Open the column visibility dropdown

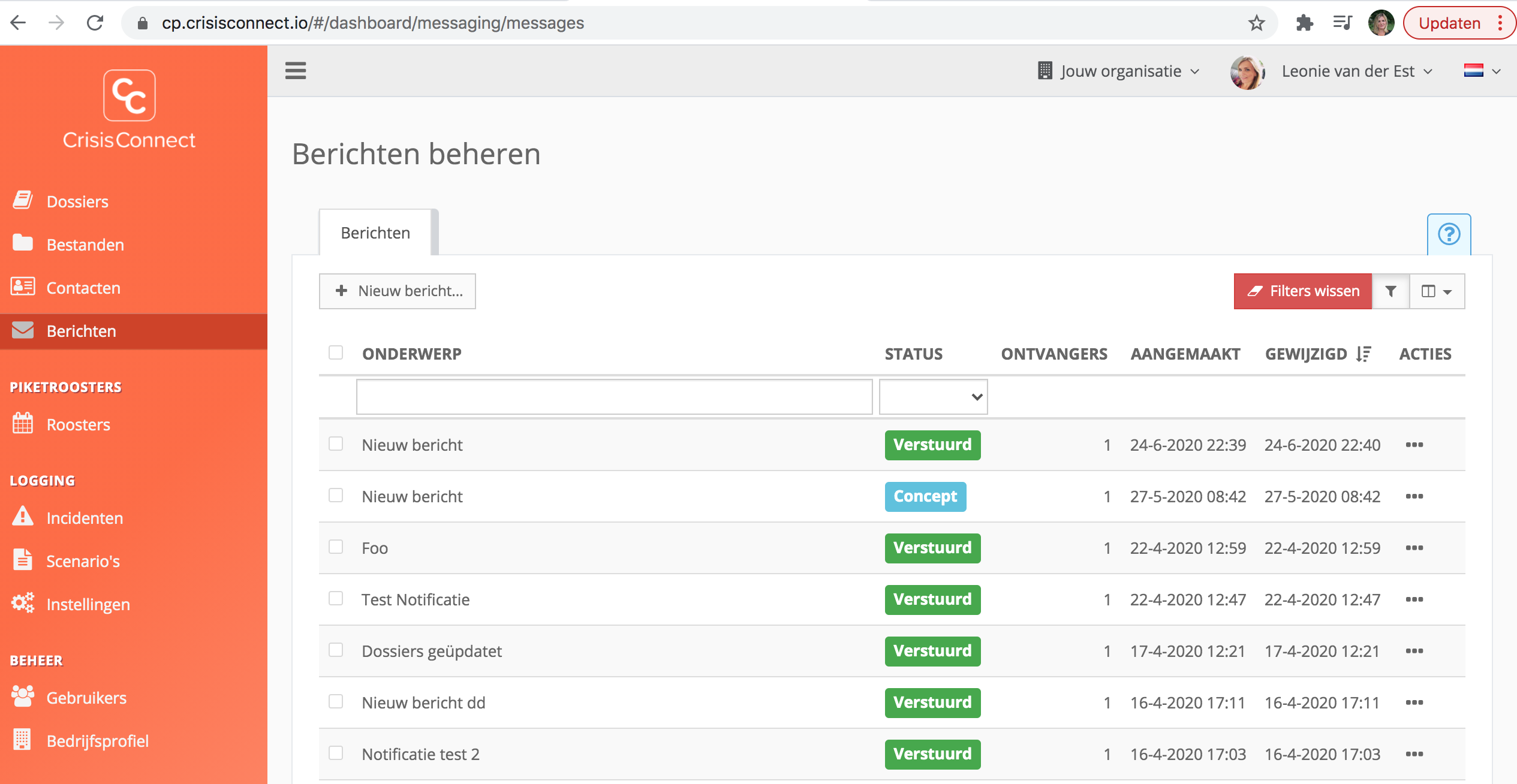coord(1437,291)
